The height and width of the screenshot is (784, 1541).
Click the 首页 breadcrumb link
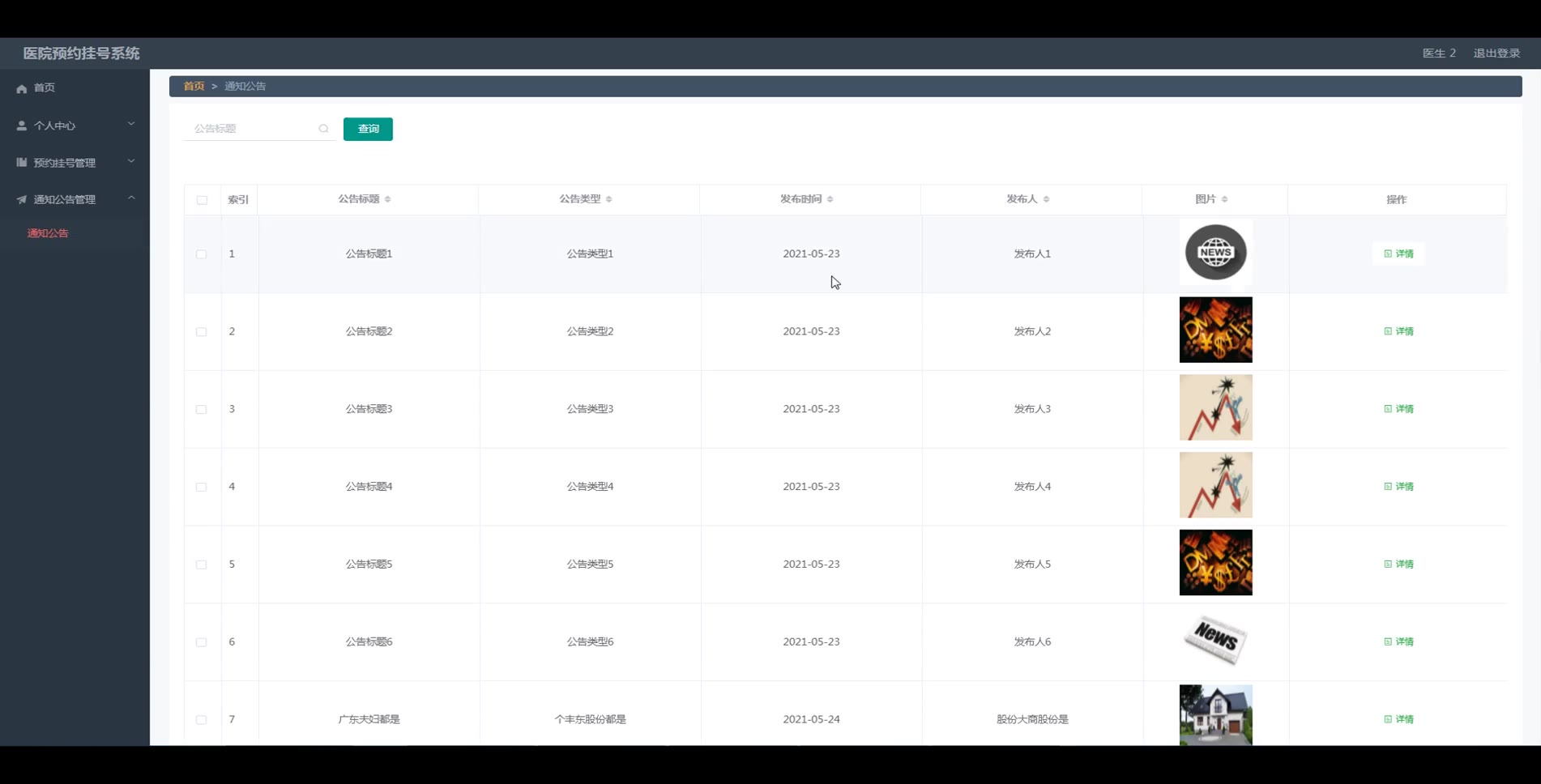[194, 86]
